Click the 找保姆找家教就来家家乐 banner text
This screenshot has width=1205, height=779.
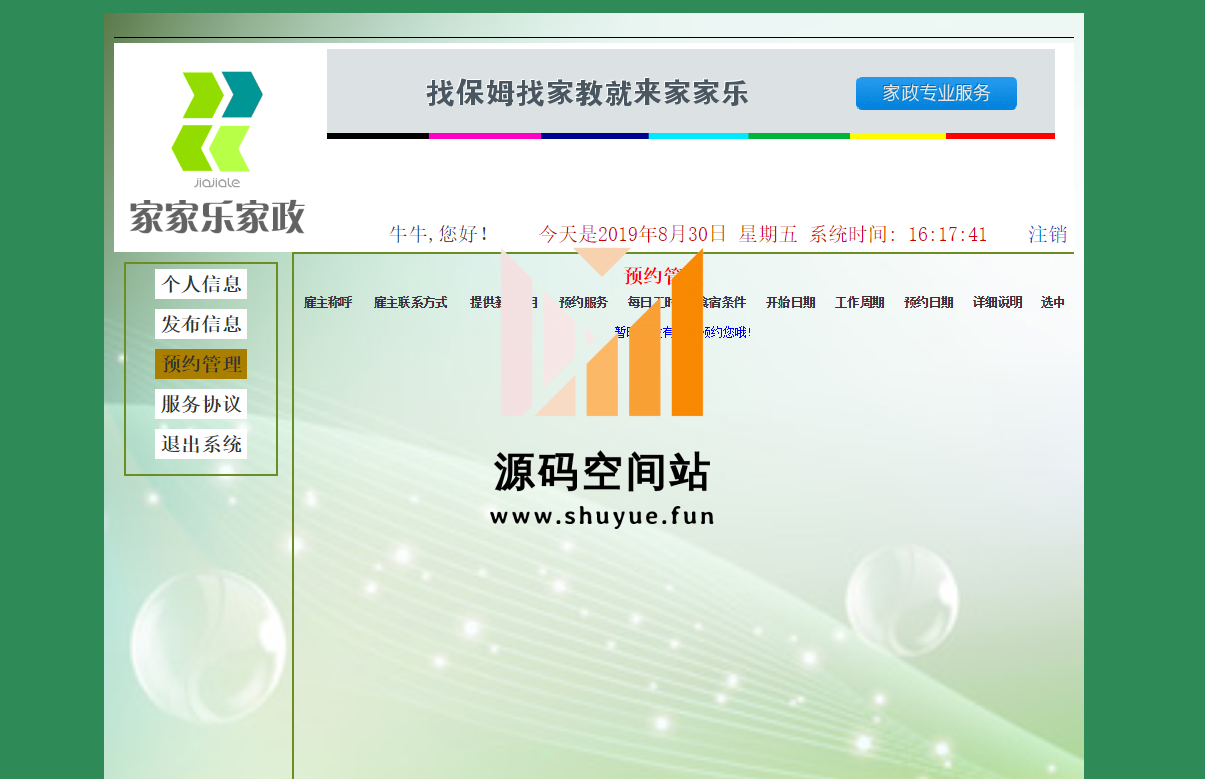click(x=587, y=94)
